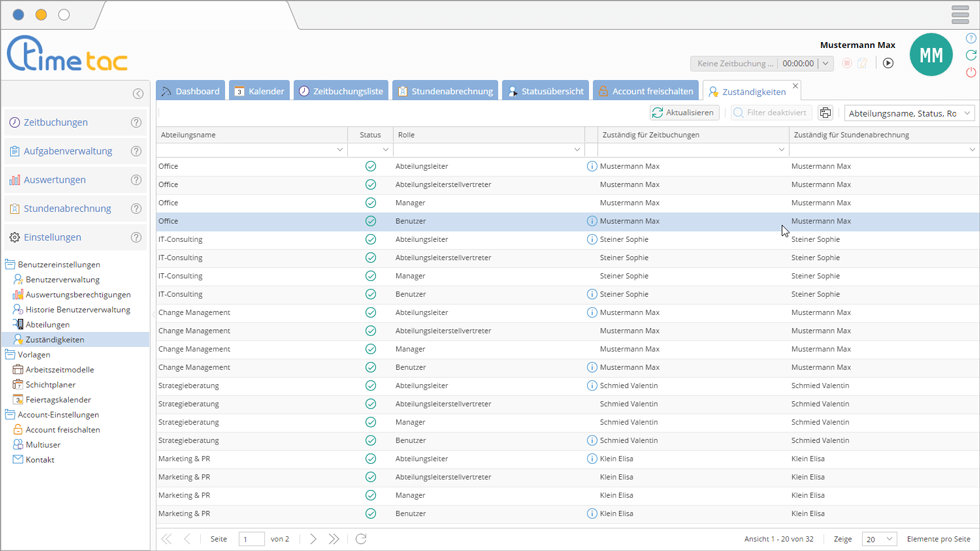The height and width of the screenshot is (551, 980).
Task: Open the column selector dropdown Abteilungsname, Status
Action: click(909, 113)
